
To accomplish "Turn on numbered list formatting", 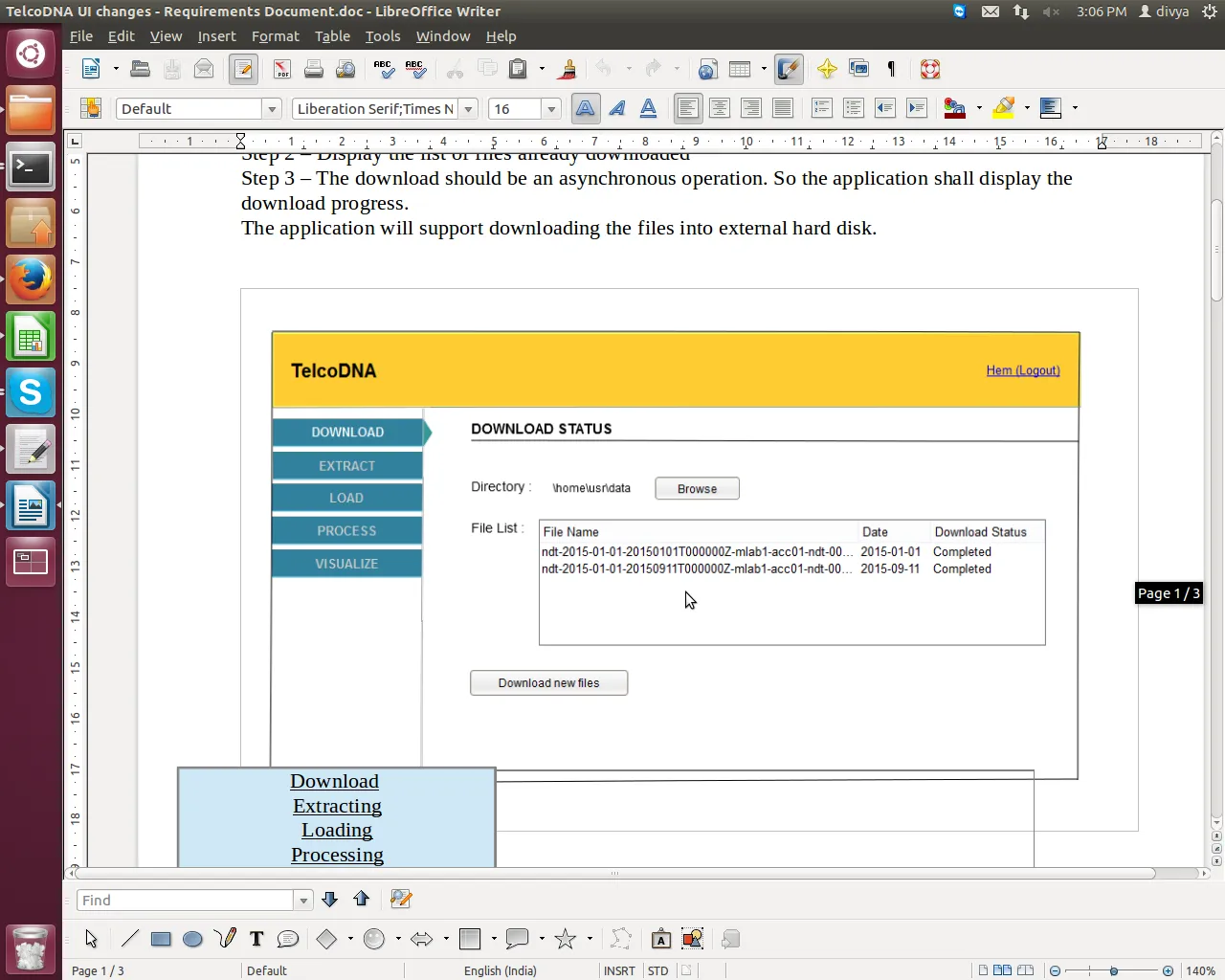I will pyautogui.click(x=821, y=108).
